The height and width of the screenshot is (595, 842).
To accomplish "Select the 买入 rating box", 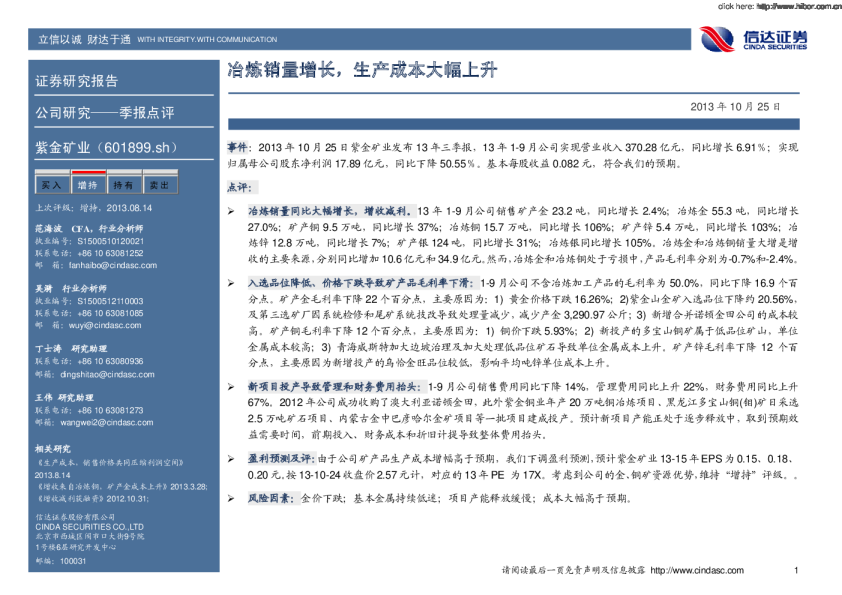I will pos(51,185).
